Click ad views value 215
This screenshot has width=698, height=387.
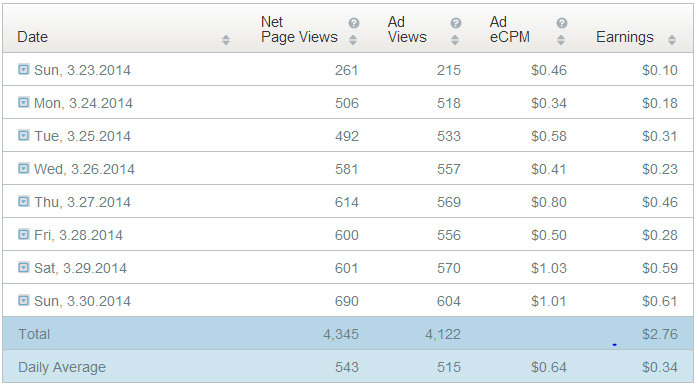[449, 70]
